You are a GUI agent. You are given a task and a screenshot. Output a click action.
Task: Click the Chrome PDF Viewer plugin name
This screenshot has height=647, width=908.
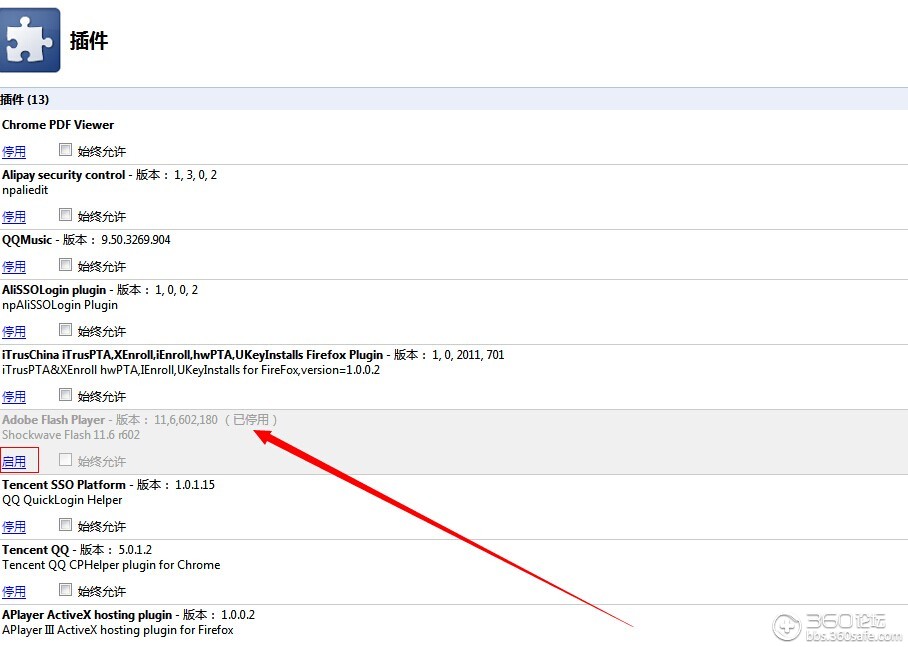(x=58, y=125)
